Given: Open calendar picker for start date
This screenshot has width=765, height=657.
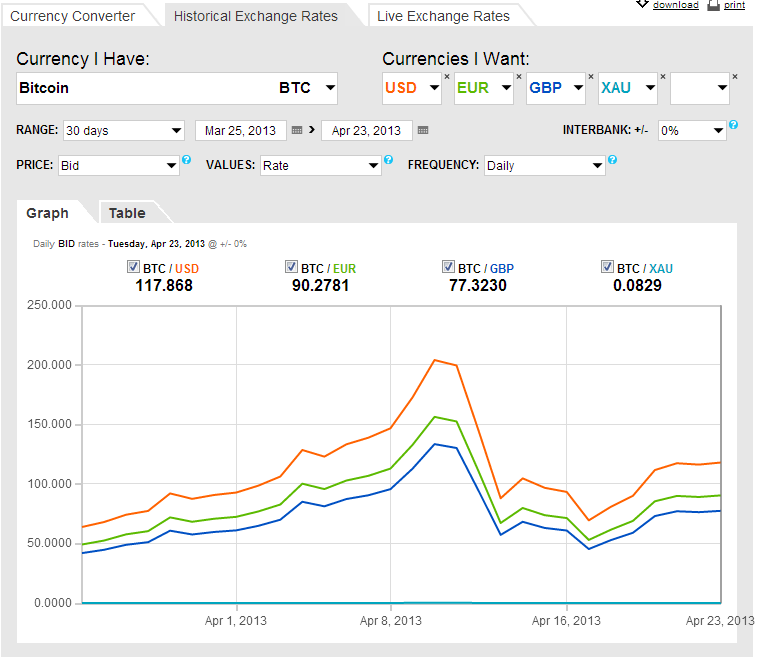Looking at the screenshot, I should coord(296,130).
